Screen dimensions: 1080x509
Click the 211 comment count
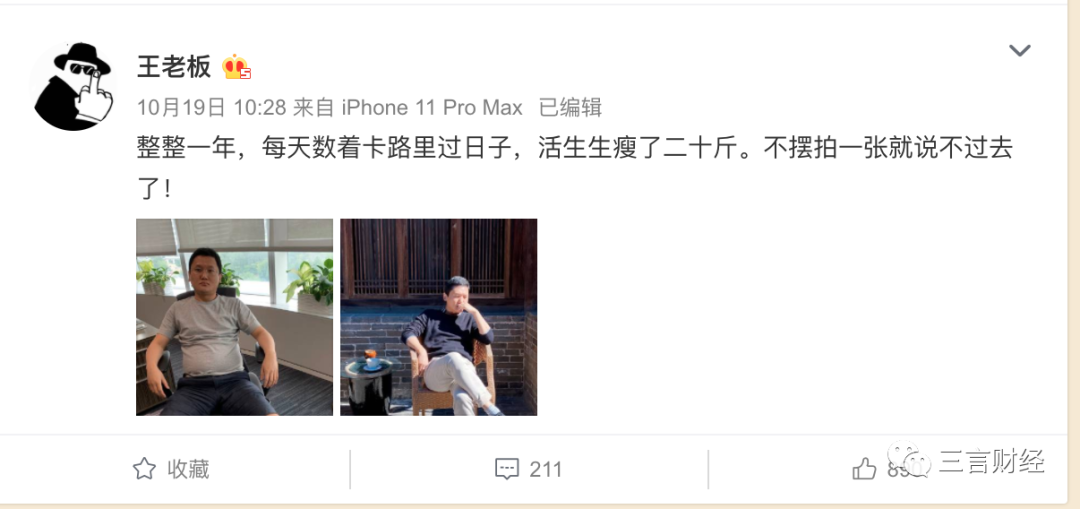[546, 470]
